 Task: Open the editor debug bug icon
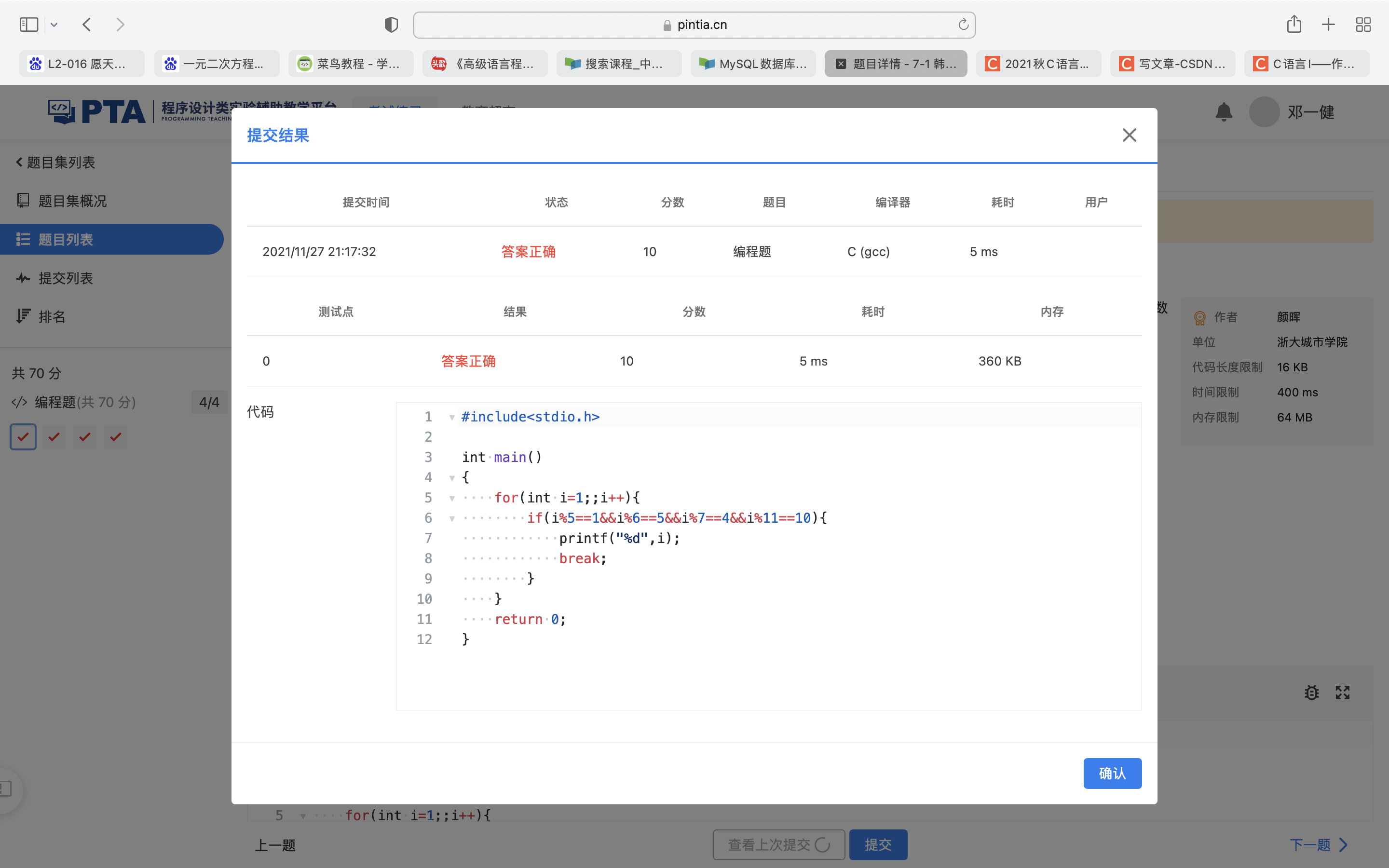click(1311, 692)
